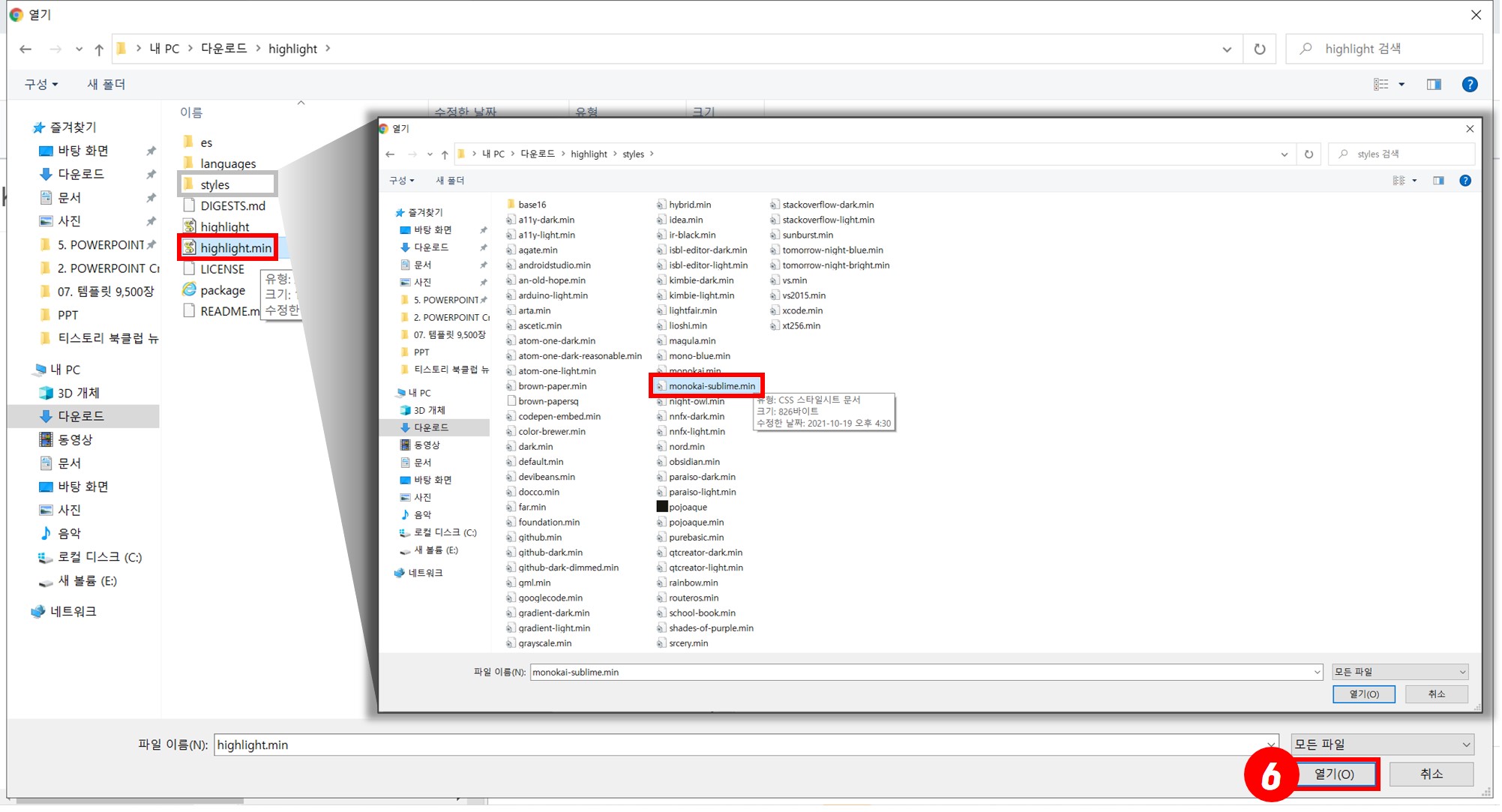Screen dimensions: 1502x812
Task: Select github.min in styles dialog
Action: click(540, 538)
